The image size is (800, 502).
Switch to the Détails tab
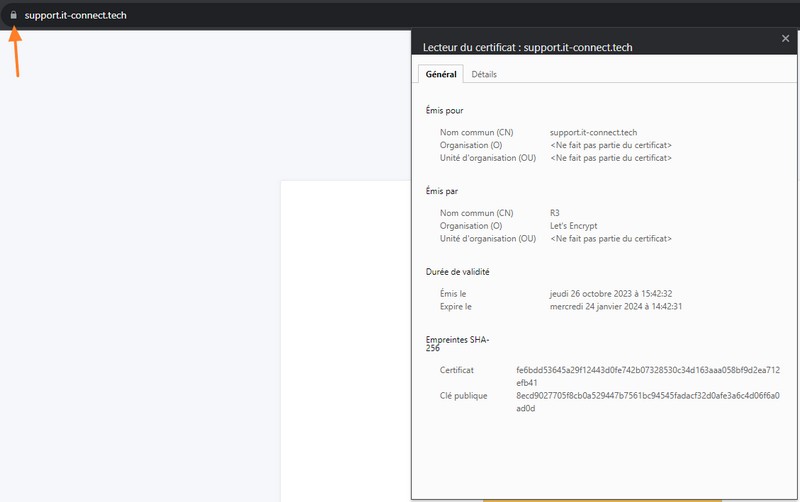click(484, 75)
